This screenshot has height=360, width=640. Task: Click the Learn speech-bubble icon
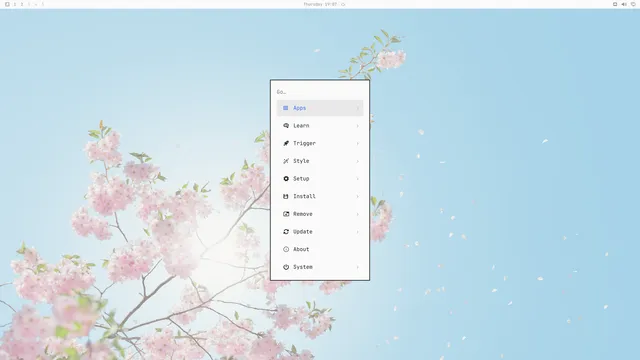[286, 126]
